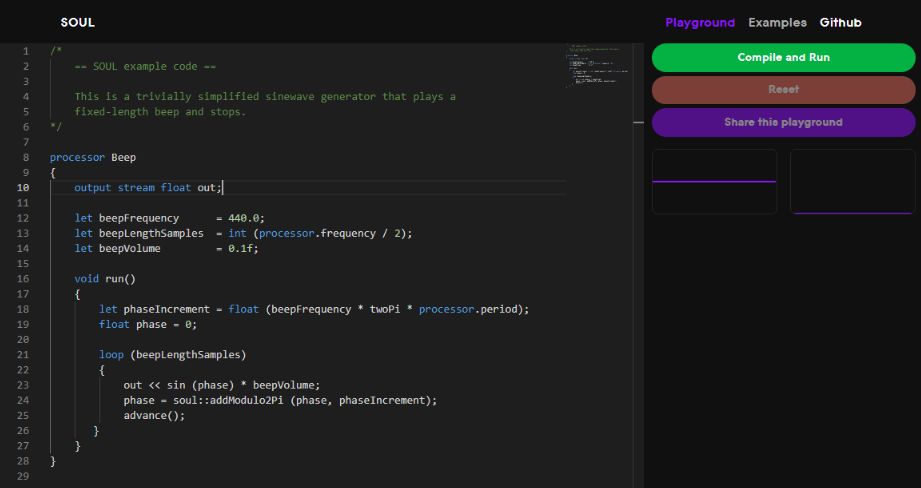This screenshot has width=921, height=488.
Task: Click the SOUL logo
Action: point(78,22)
